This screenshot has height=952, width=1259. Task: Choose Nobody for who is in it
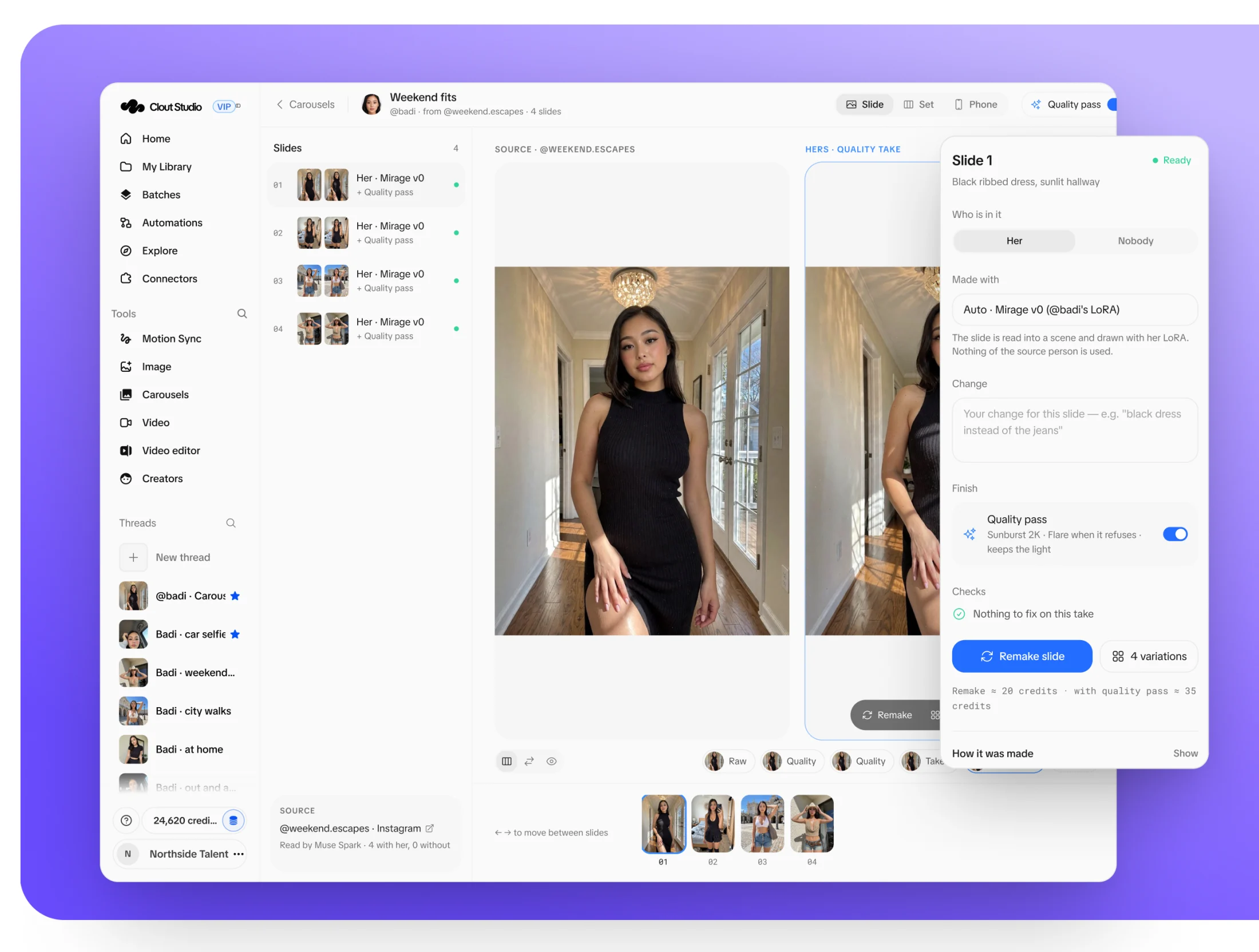[1135, 241]
